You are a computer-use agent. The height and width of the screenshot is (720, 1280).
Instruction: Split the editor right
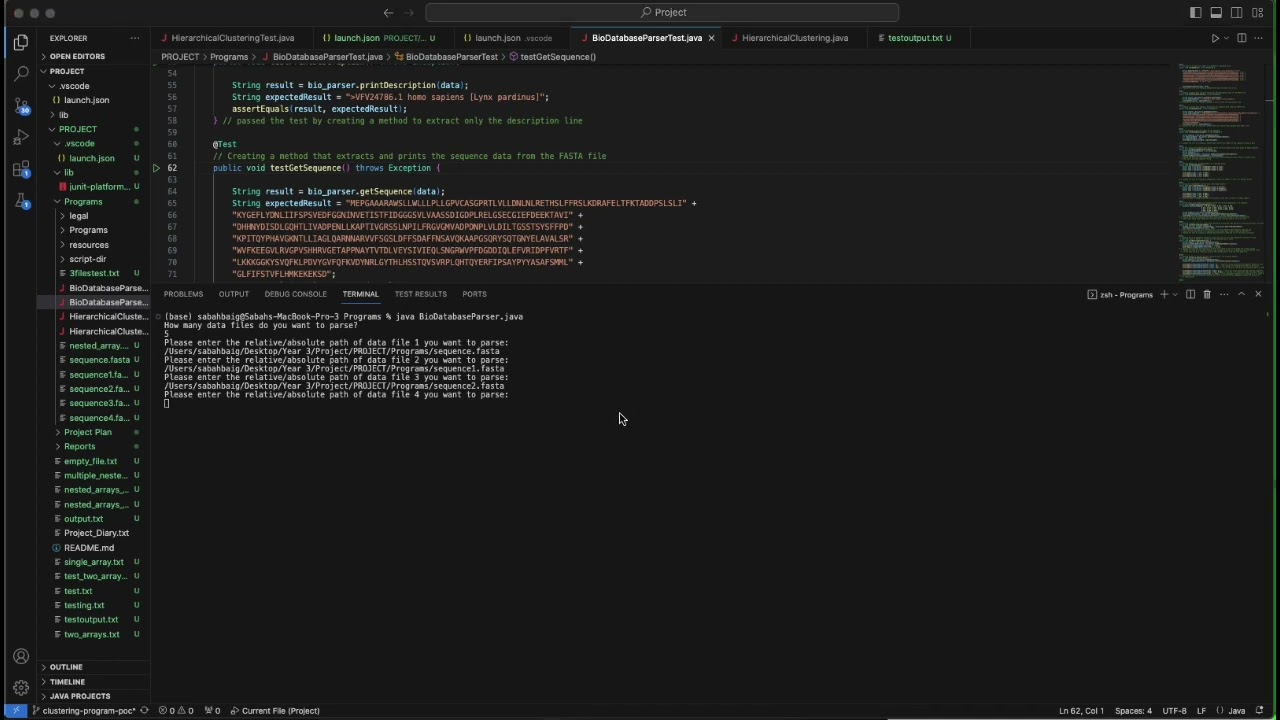point(1242,38)
